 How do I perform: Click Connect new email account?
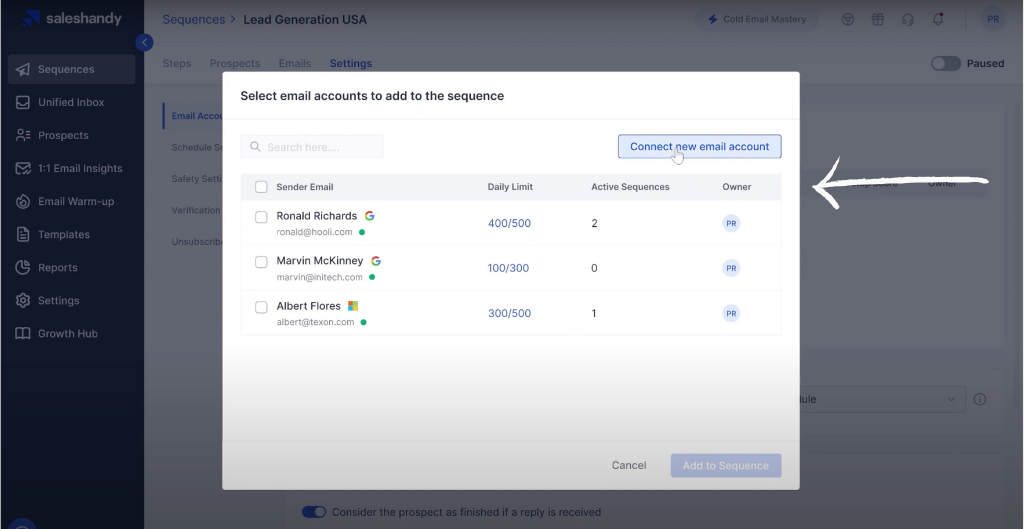pyautogui.click(x=699, y=146)
